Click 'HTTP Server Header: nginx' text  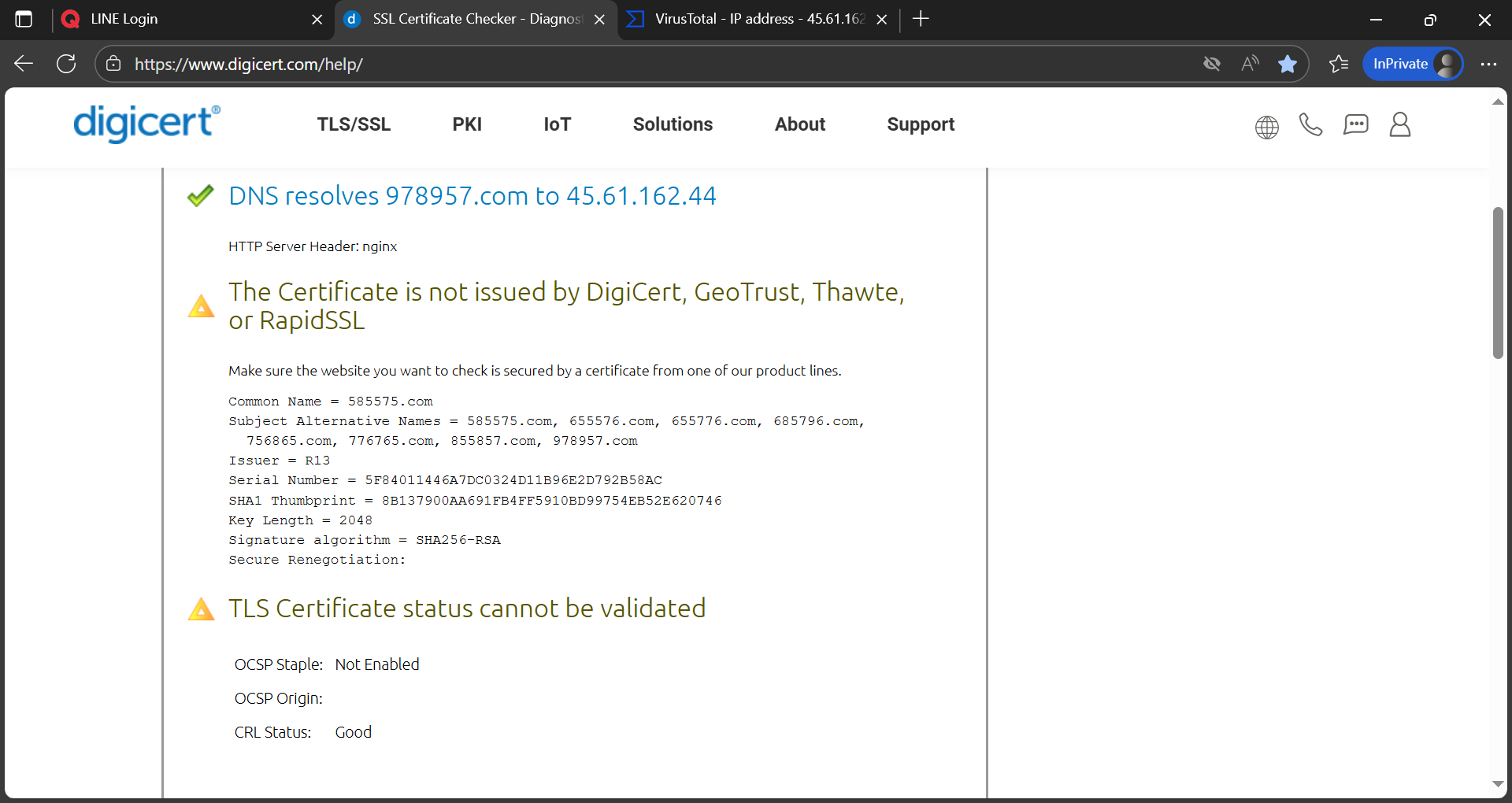click(x=313, y=246)
